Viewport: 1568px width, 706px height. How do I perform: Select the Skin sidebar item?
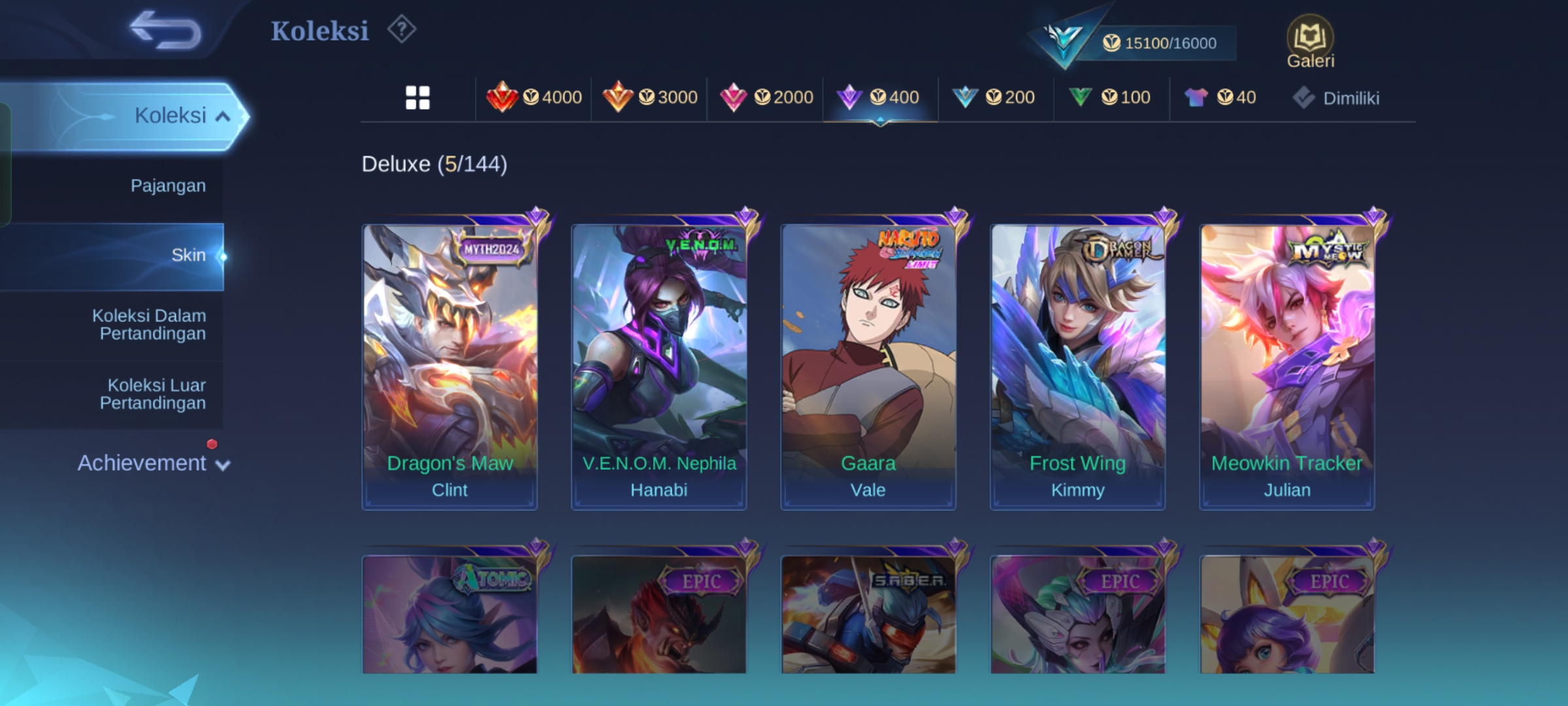(112, 256)
